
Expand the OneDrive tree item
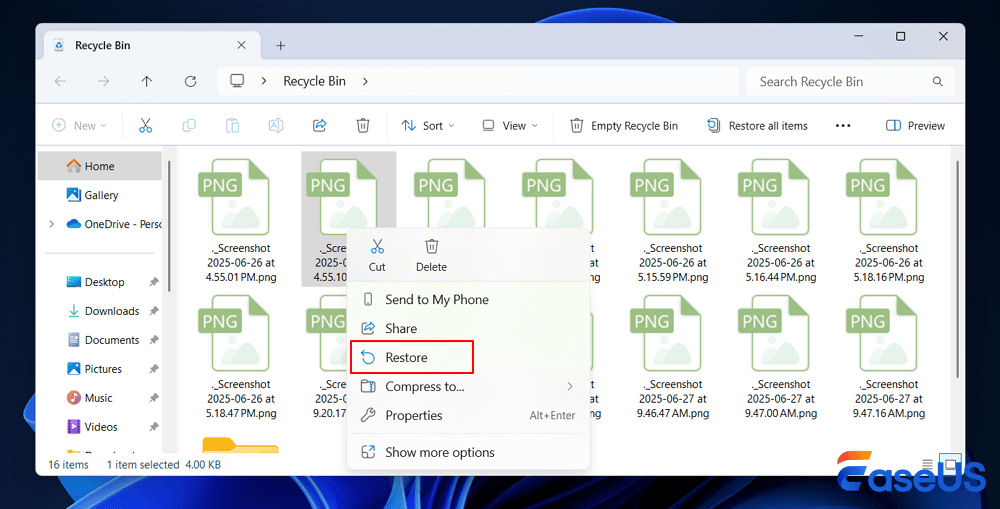[x=52, y=224]
